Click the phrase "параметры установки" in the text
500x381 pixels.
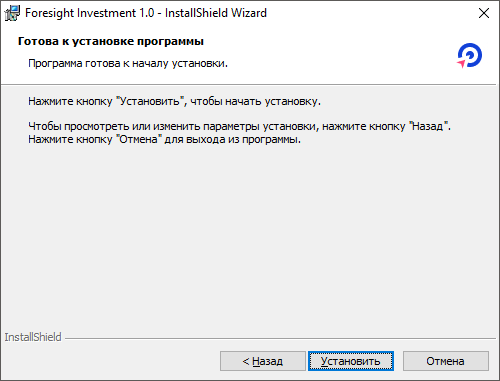pyautogui.click(x=259, y=126)
